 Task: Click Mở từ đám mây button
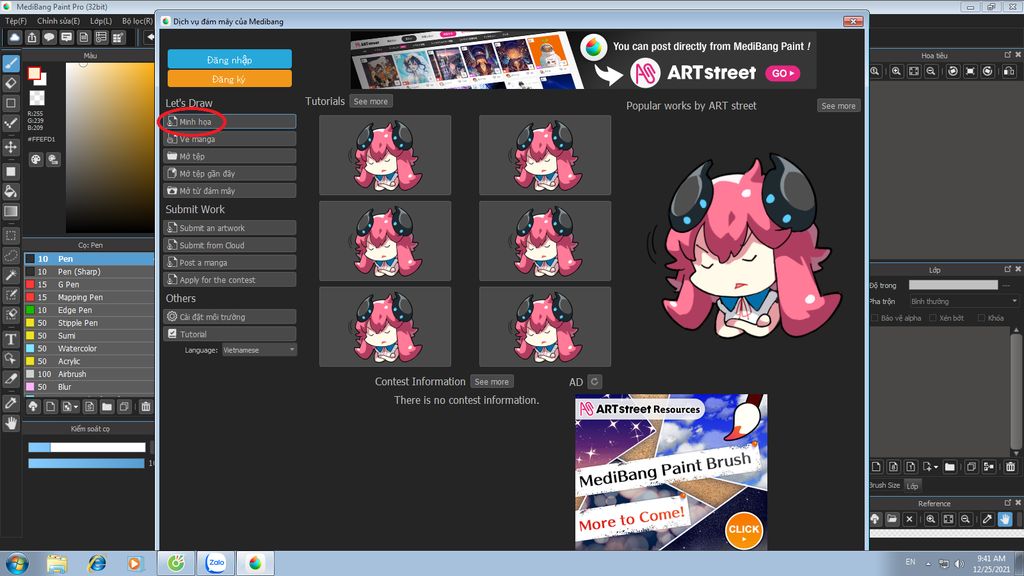(229, 191)
